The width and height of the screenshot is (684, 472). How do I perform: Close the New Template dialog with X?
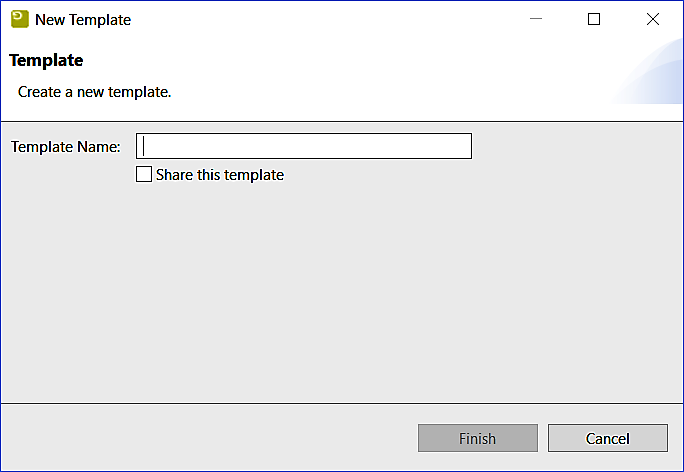pyautogui.click(x=653, y=19)
